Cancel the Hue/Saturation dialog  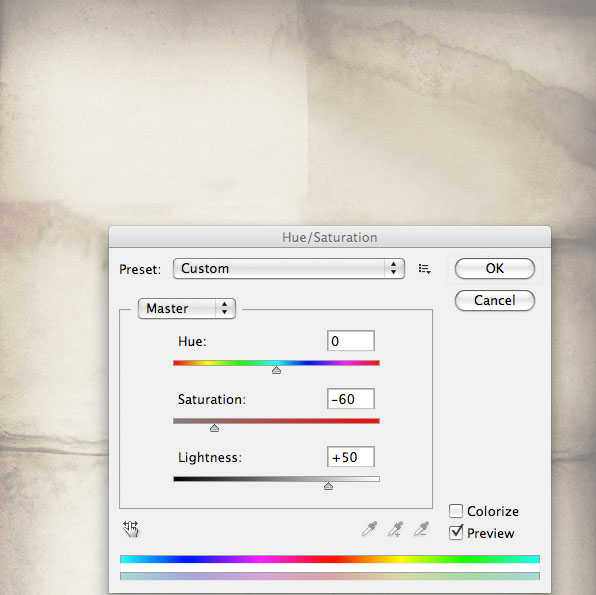[x=495, y=300]
